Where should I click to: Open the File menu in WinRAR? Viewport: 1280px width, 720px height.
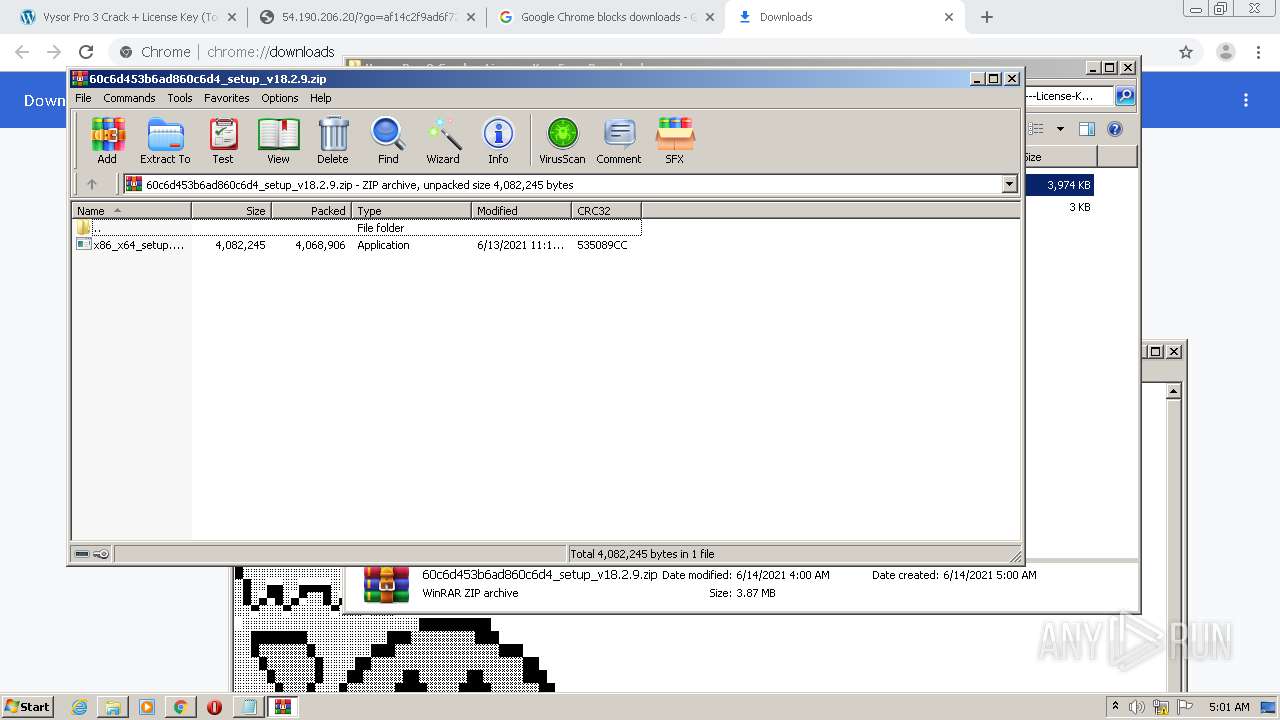(x=83, y=98)
